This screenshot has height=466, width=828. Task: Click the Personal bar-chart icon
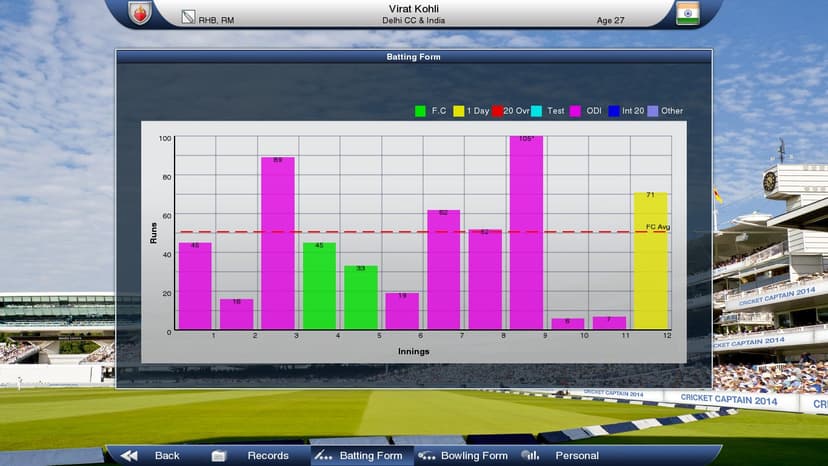click(x=530, y=455)
